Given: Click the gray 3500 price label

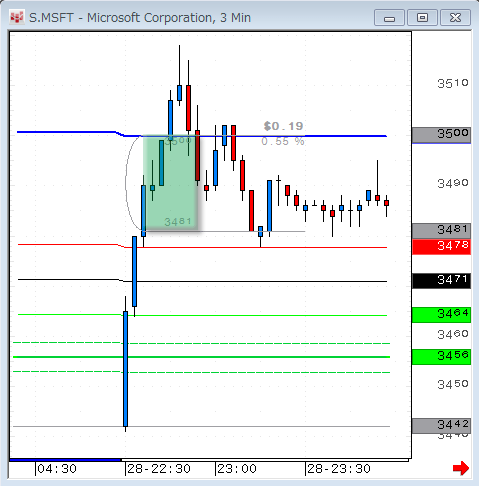Looking at the screenshot, I should coord(441,135).
